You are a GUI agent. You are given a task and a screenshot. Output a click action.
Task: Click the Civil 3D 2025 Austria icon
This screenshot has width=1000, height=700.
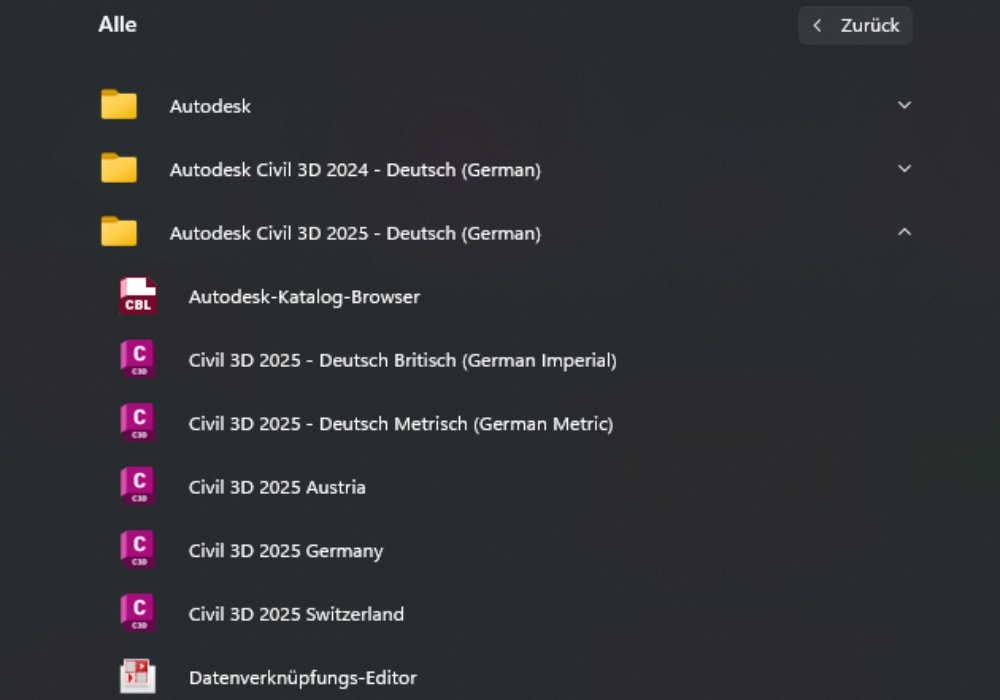click(138, 486)
